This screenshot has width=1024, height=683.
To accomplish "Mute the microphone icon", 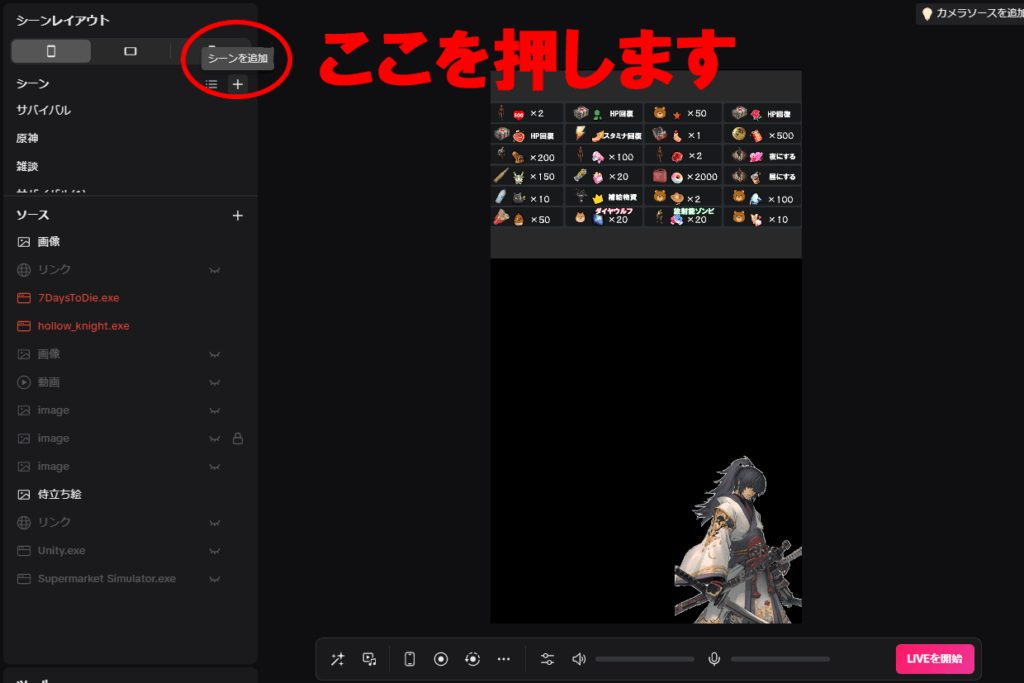I will click(714, 659).
